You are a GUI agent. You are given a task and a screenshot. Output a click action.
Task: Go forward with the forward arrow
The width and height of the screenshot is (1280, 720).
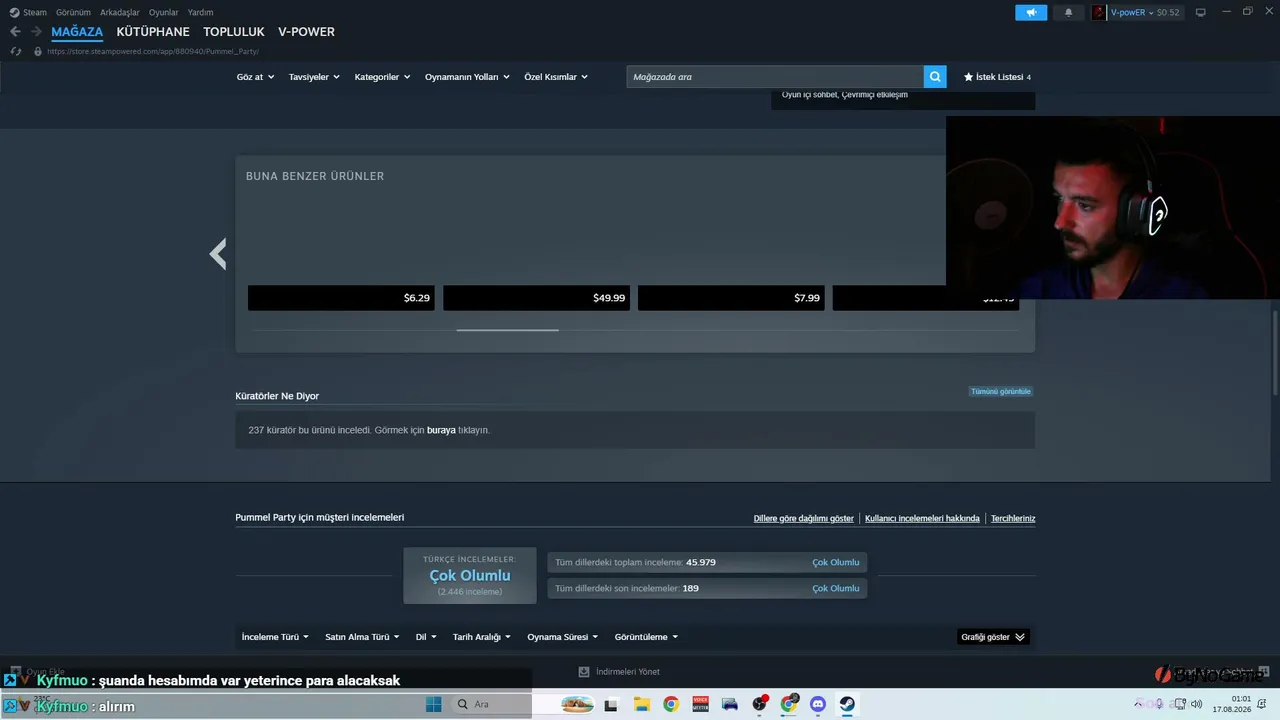tap(36, 32)
